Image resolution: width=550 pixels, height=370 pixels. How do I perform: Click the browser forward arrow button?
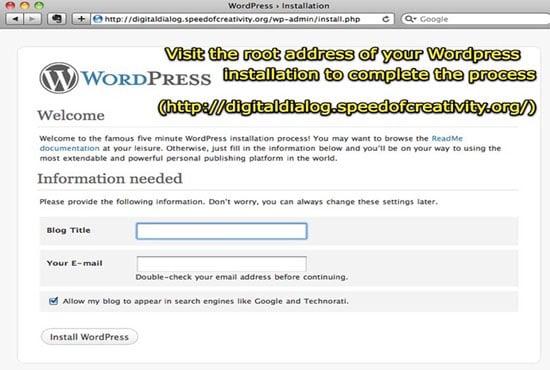(32, 19)
